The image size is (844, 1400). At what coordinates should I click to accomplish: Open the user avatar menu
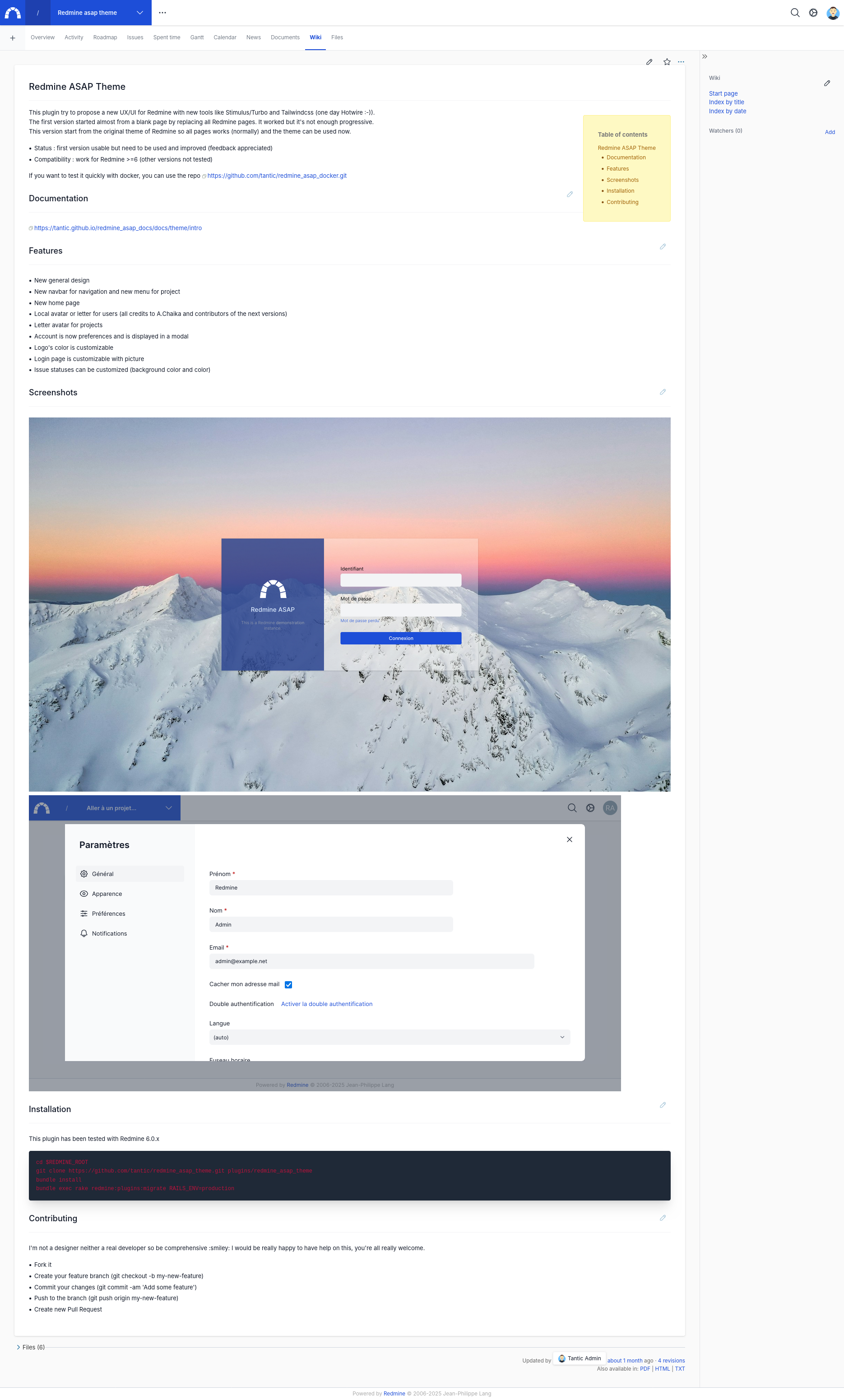[833, 13]
